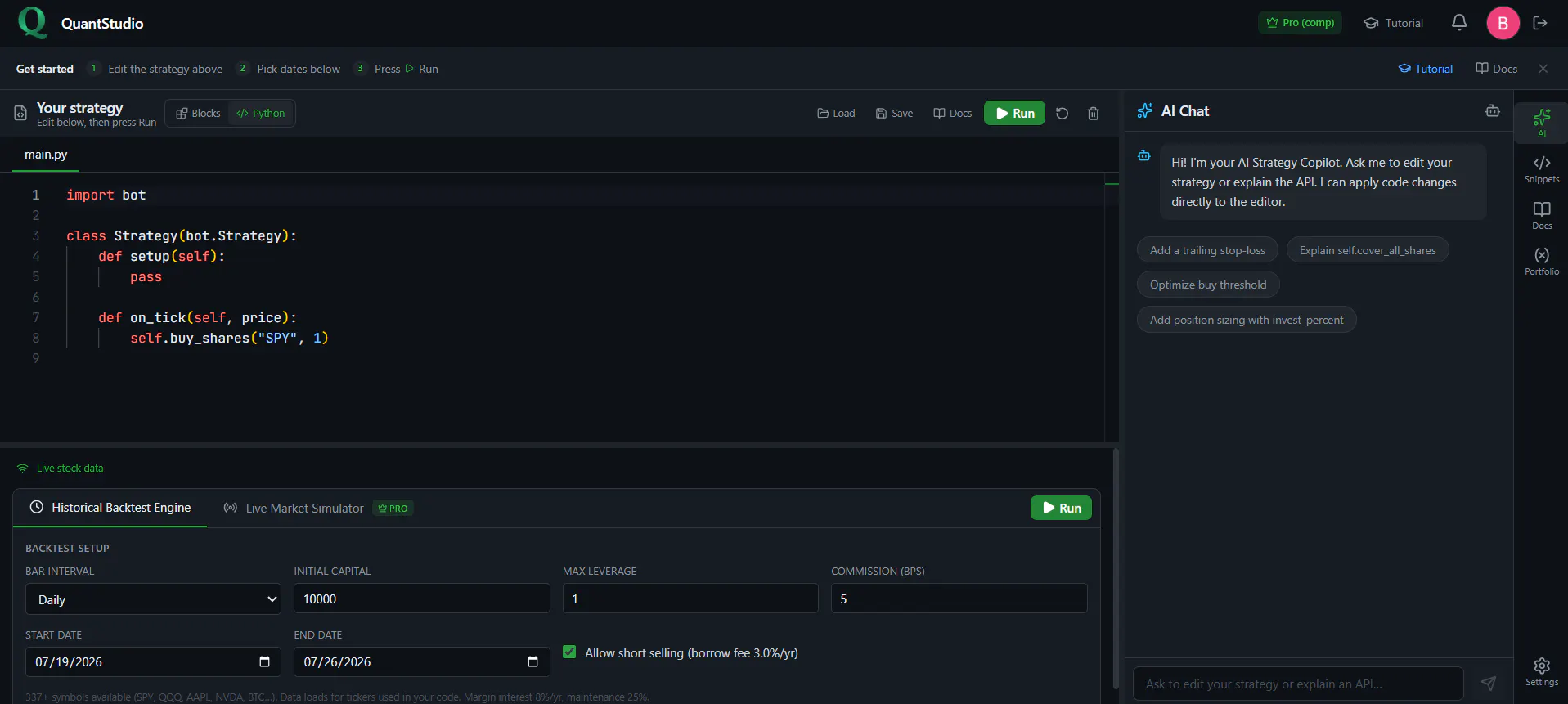Screen dimensions: 1568x704
Task: Open the Bar Interval dropdown
Action: [x=153, y=599]
